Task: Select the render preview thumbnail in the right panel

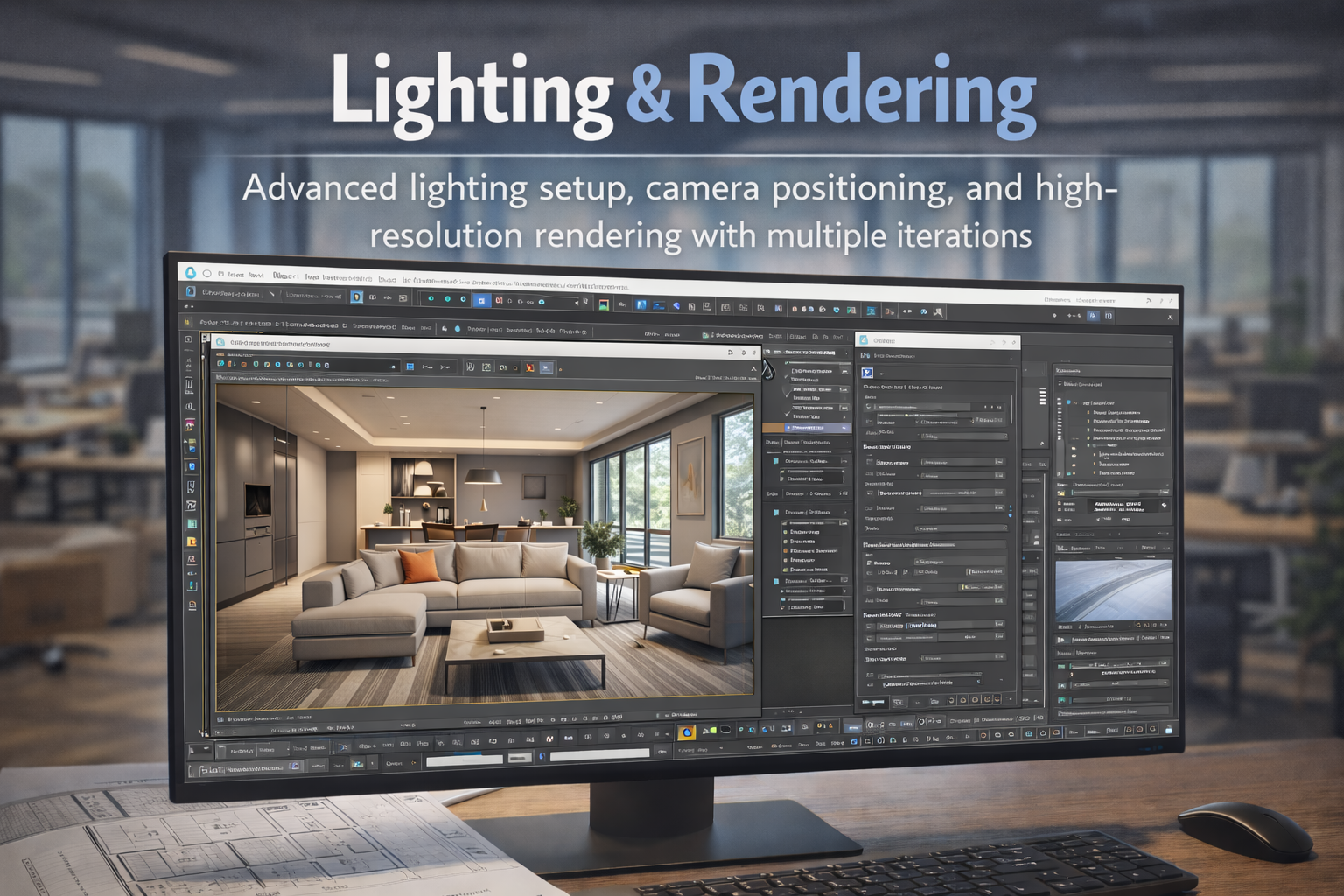Action: [x=1114, y=589]
